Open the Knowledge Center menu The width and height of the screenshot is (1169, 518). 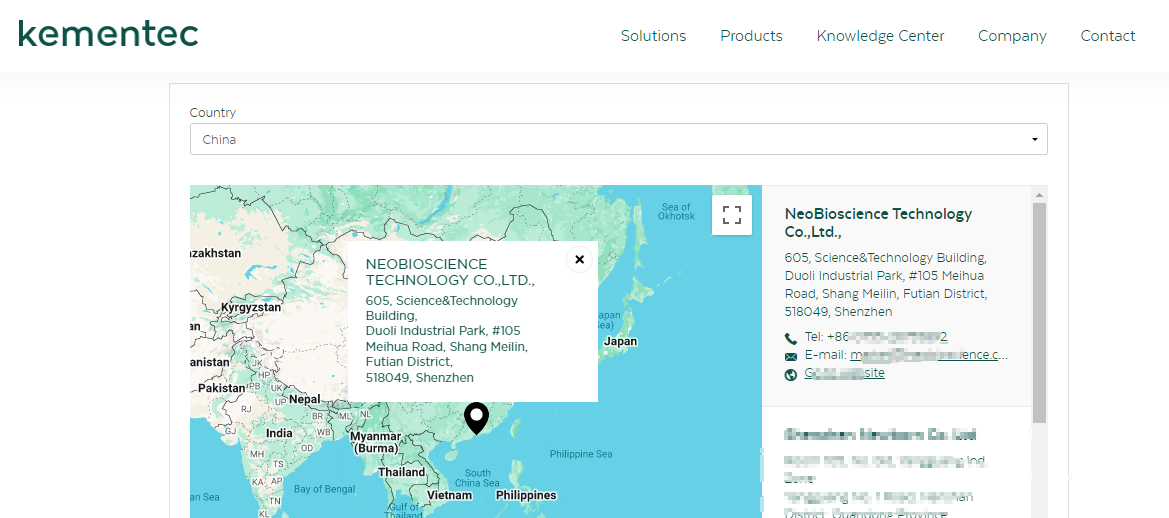[x=880, y=36]
